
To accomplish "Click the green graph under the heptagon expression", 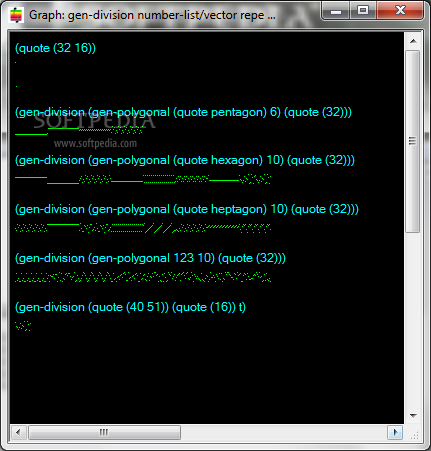I will tap(143, 228).
